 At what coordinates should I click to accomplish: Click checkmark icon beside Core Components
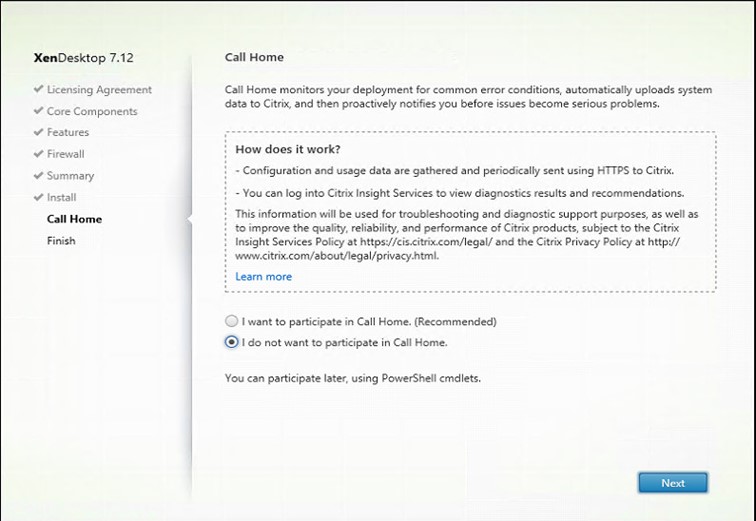click(x=39, y=111)
